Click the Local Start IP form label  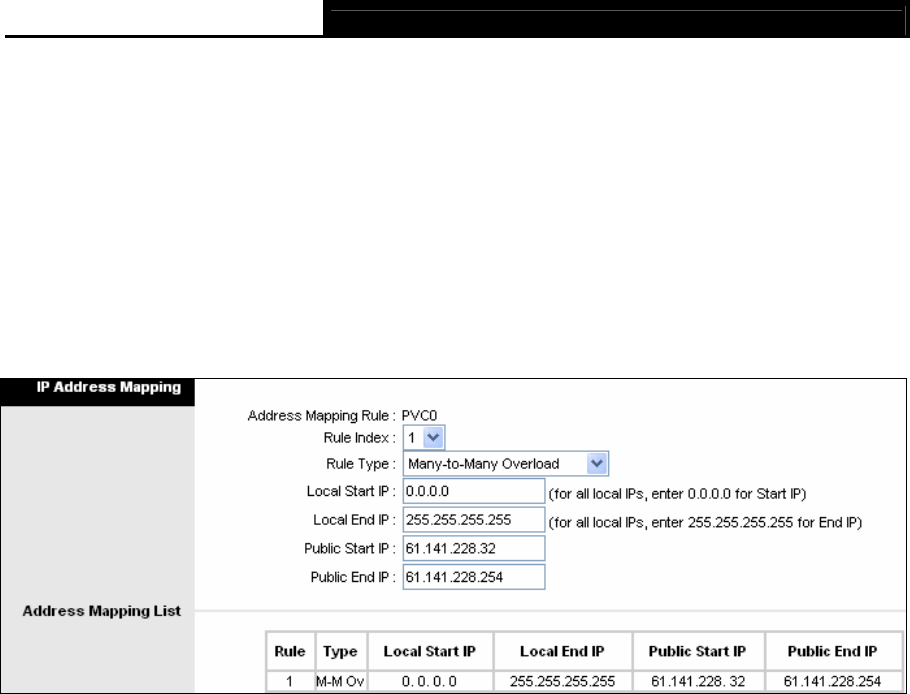[x=351, y=491]
